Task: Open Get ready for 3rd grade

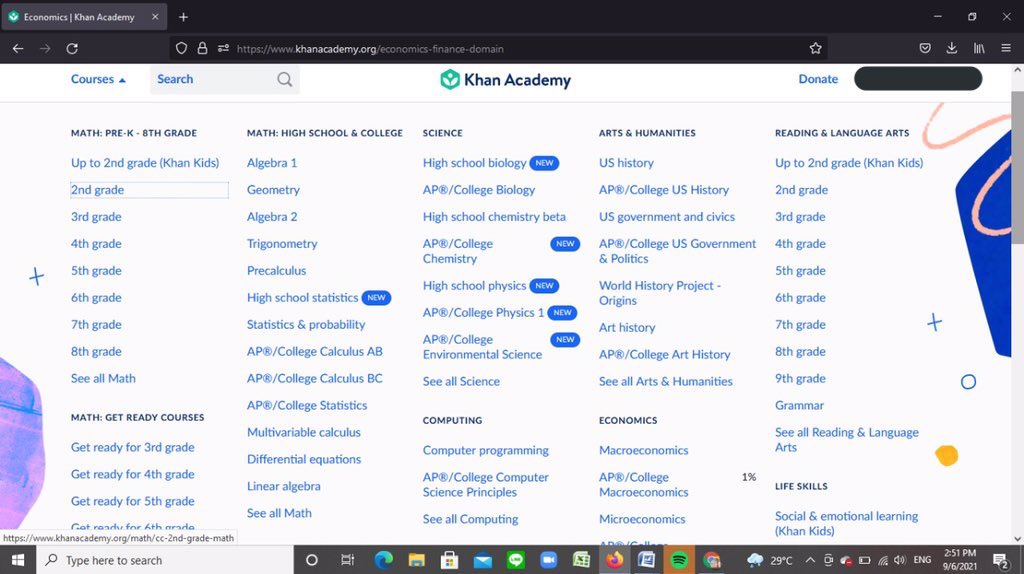Action: [x=133, y=447]
